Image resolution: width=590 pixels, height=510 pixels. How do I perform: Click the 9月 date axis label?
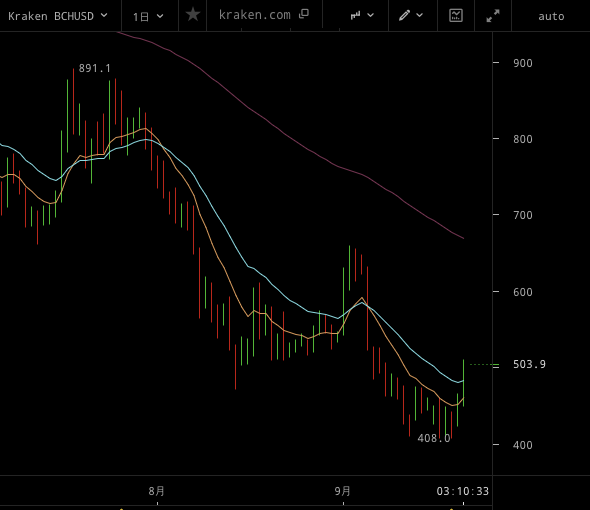(342, 491)
